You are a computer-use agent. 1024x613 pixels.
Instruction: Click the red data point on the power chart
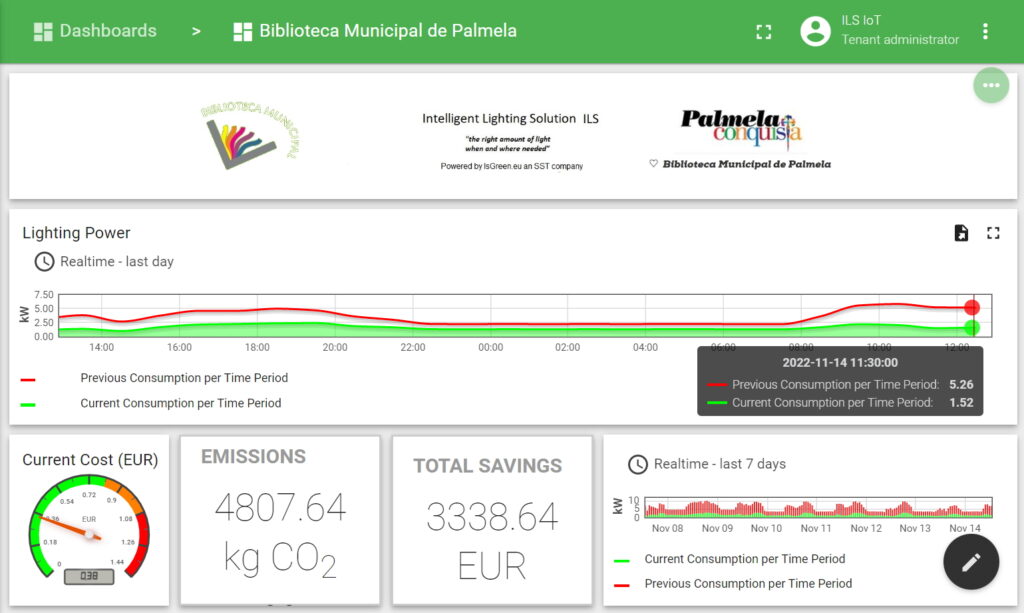(x=971, y=307)
